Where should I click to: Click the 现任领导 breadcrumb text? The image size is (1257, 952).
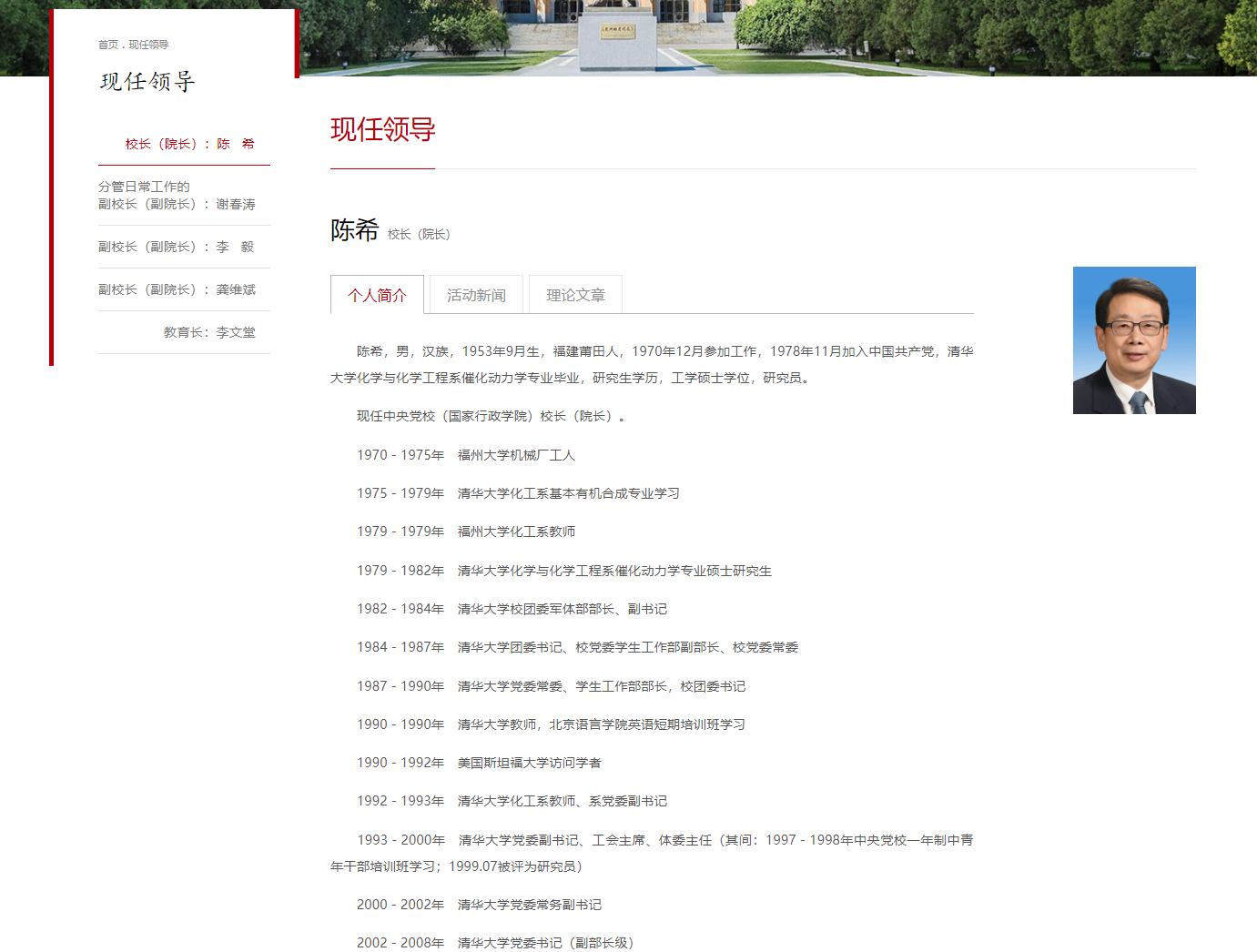(x=148, y=45)
